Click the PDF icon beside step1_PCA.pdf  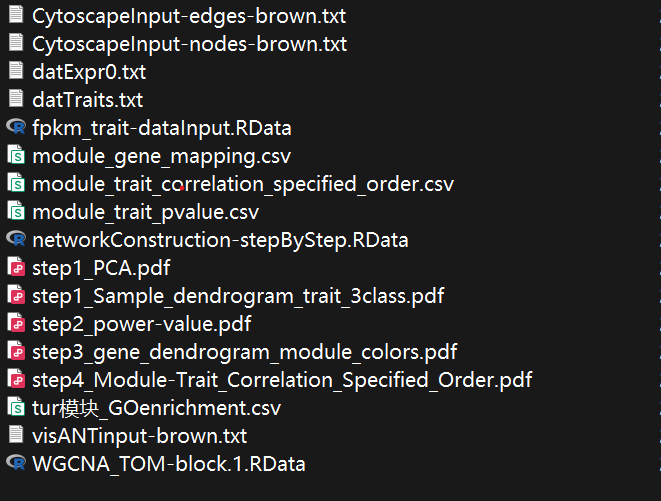tap(15, 268)
